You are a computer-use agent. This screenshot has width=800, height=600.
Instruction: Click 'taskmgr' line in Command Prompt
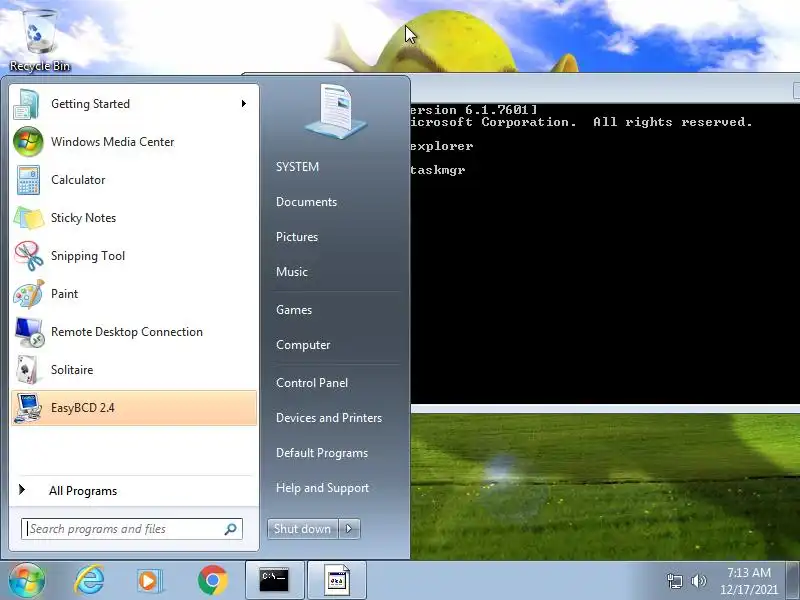tap(438, 170)
